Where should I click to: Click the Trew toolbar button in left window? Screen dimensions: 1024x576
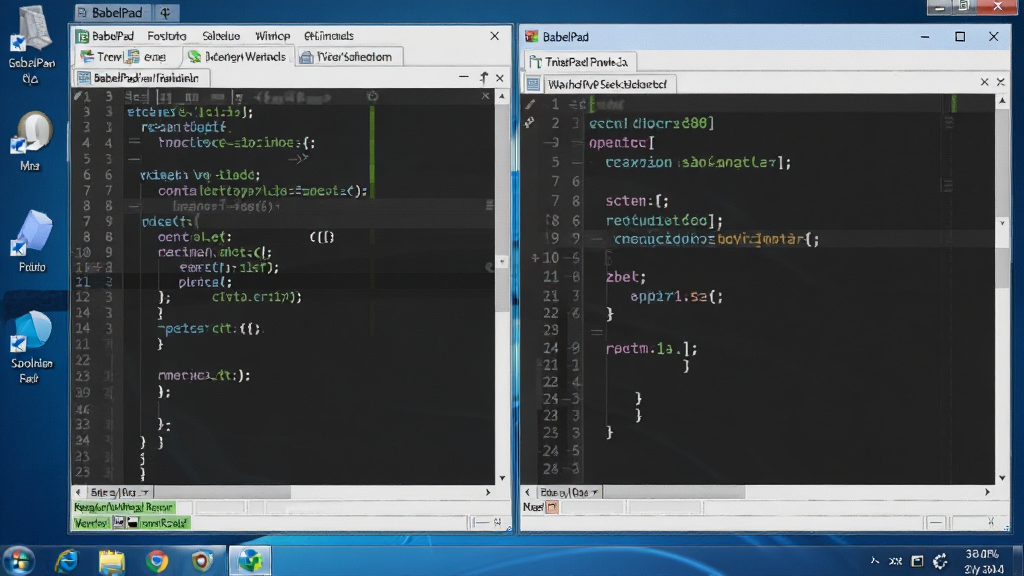(x=102, y=57)
